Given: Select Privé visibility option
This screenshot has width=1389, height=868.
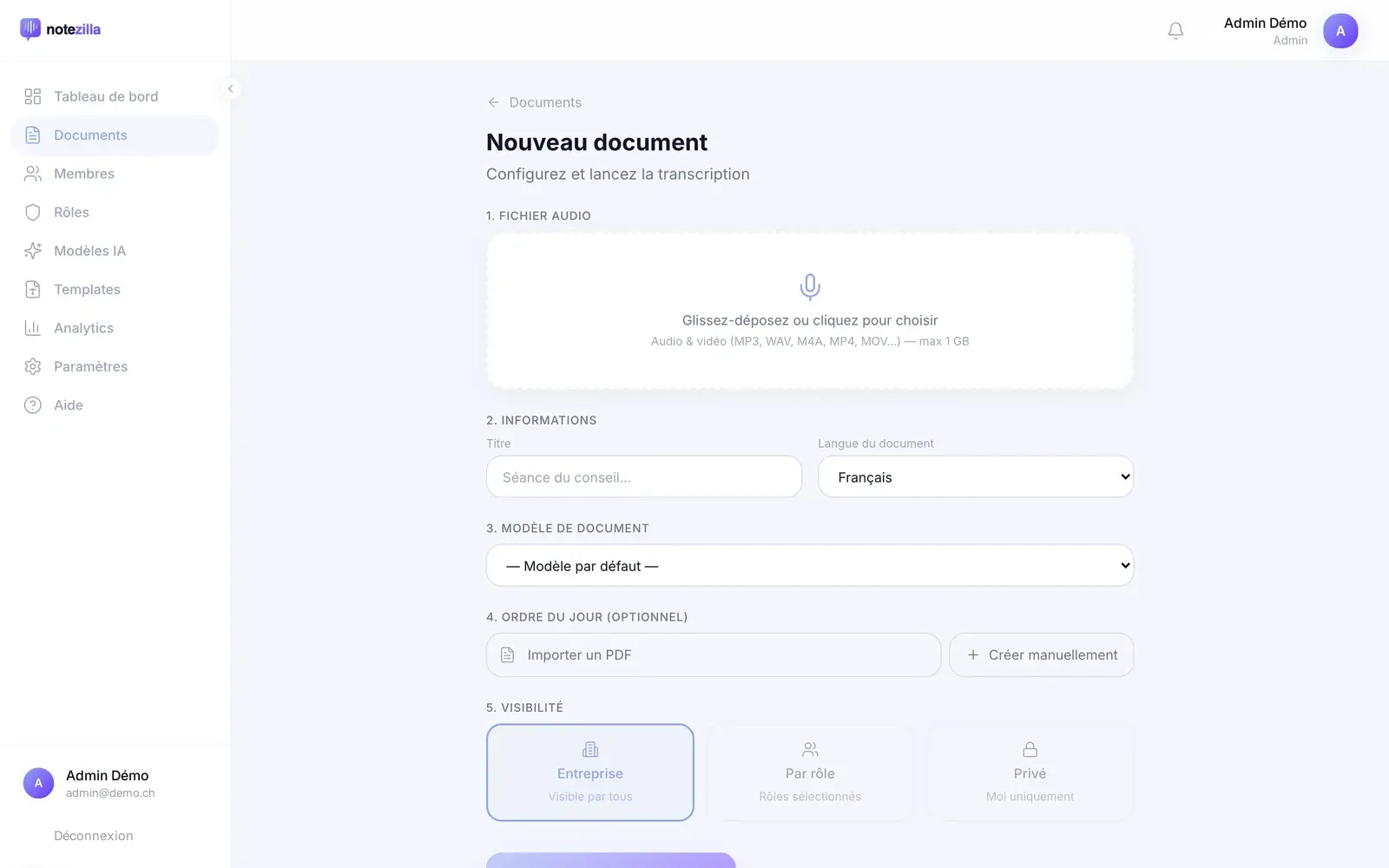Looking at the screenshot, I should (x=1030, y=773).
